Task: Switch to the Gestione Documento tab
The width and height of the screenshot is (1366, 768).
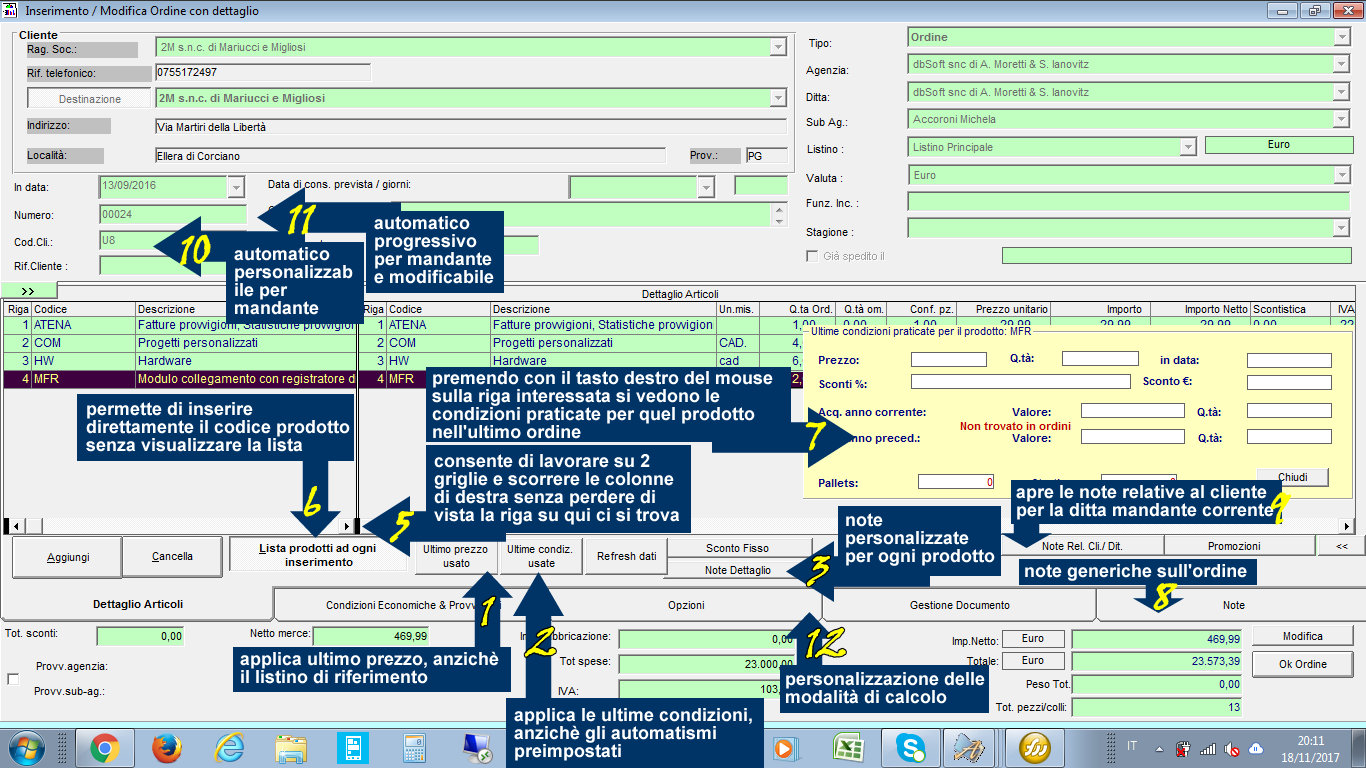Action: [959, 605]
